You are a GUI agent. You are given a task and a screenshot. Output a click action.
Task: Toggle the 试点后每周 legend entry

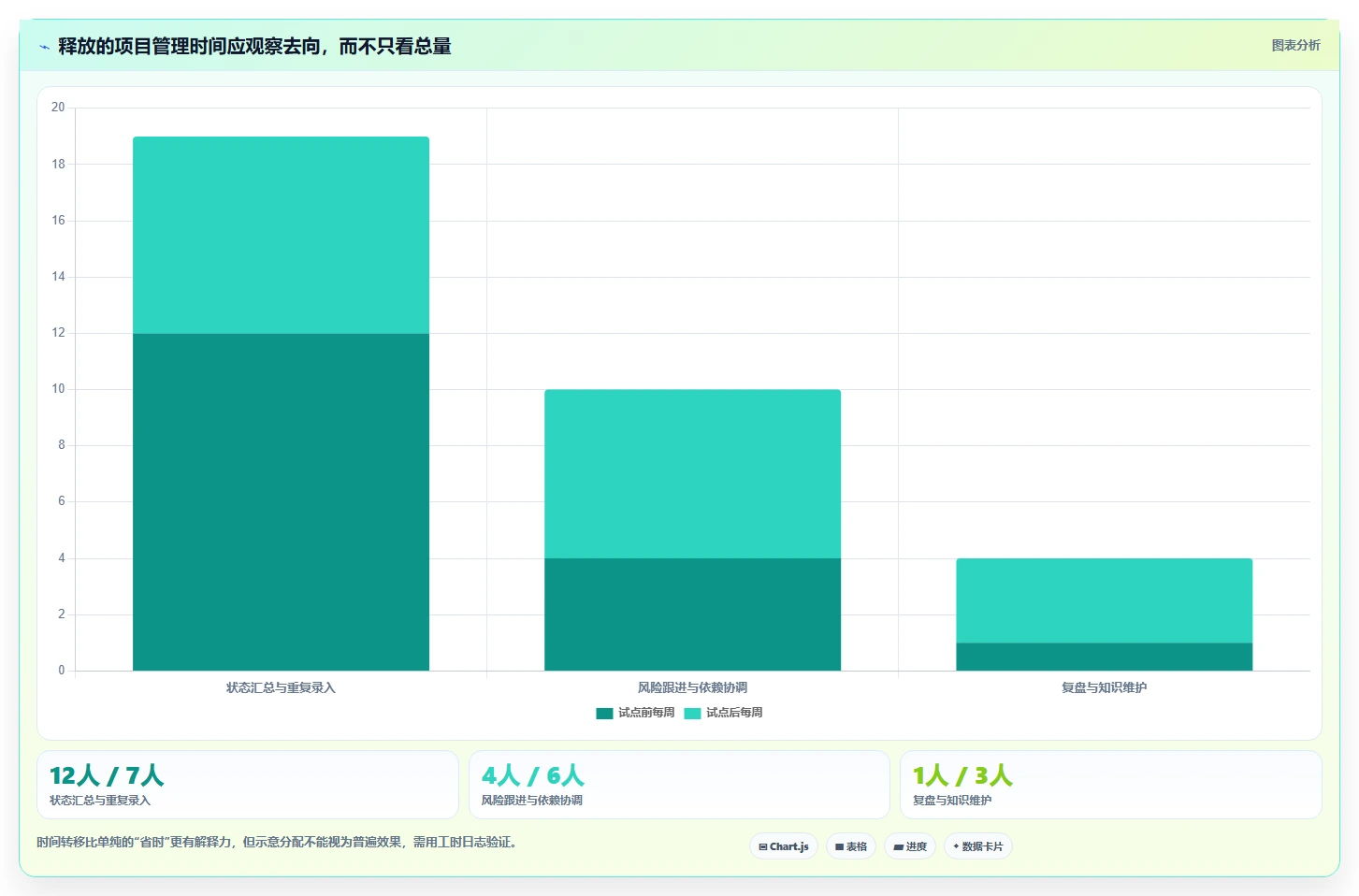pos(723,713)
